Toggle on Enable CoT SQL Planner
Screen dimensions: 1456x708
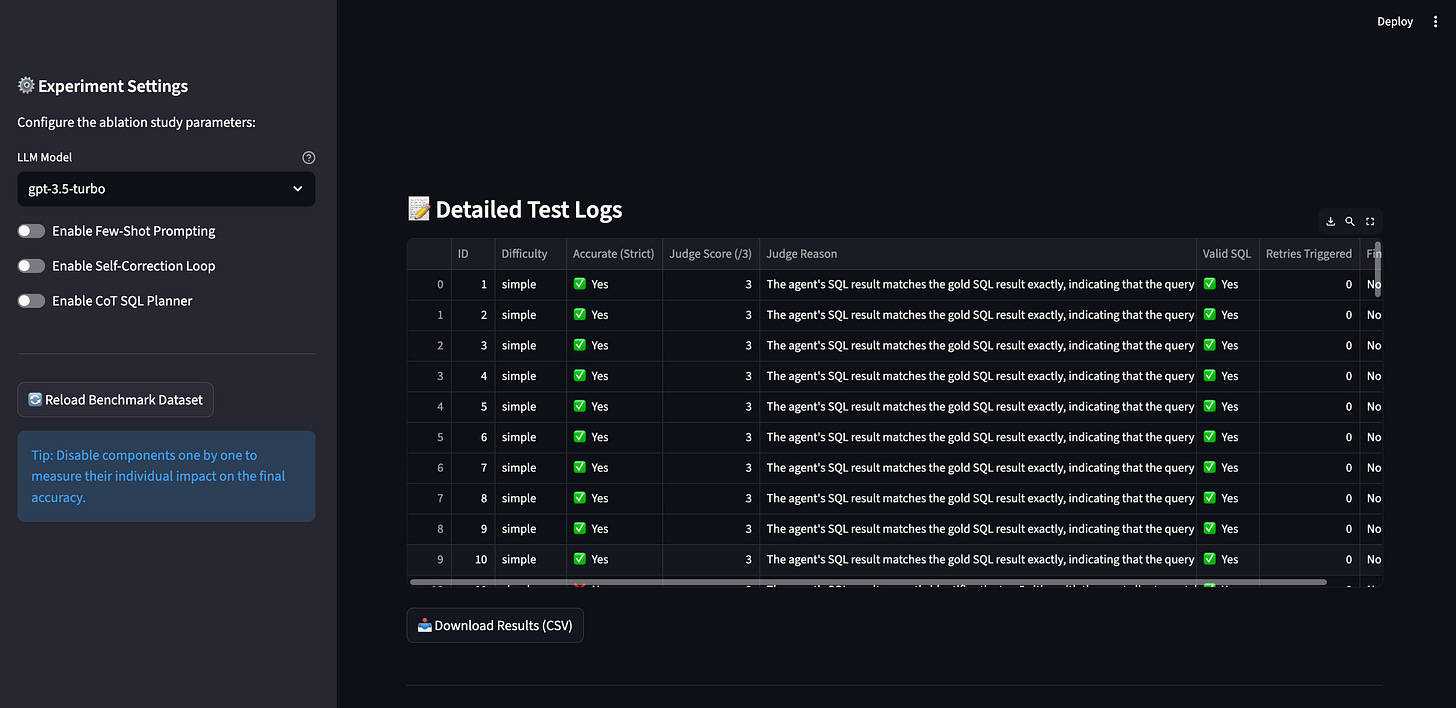[x=31, y=300]
